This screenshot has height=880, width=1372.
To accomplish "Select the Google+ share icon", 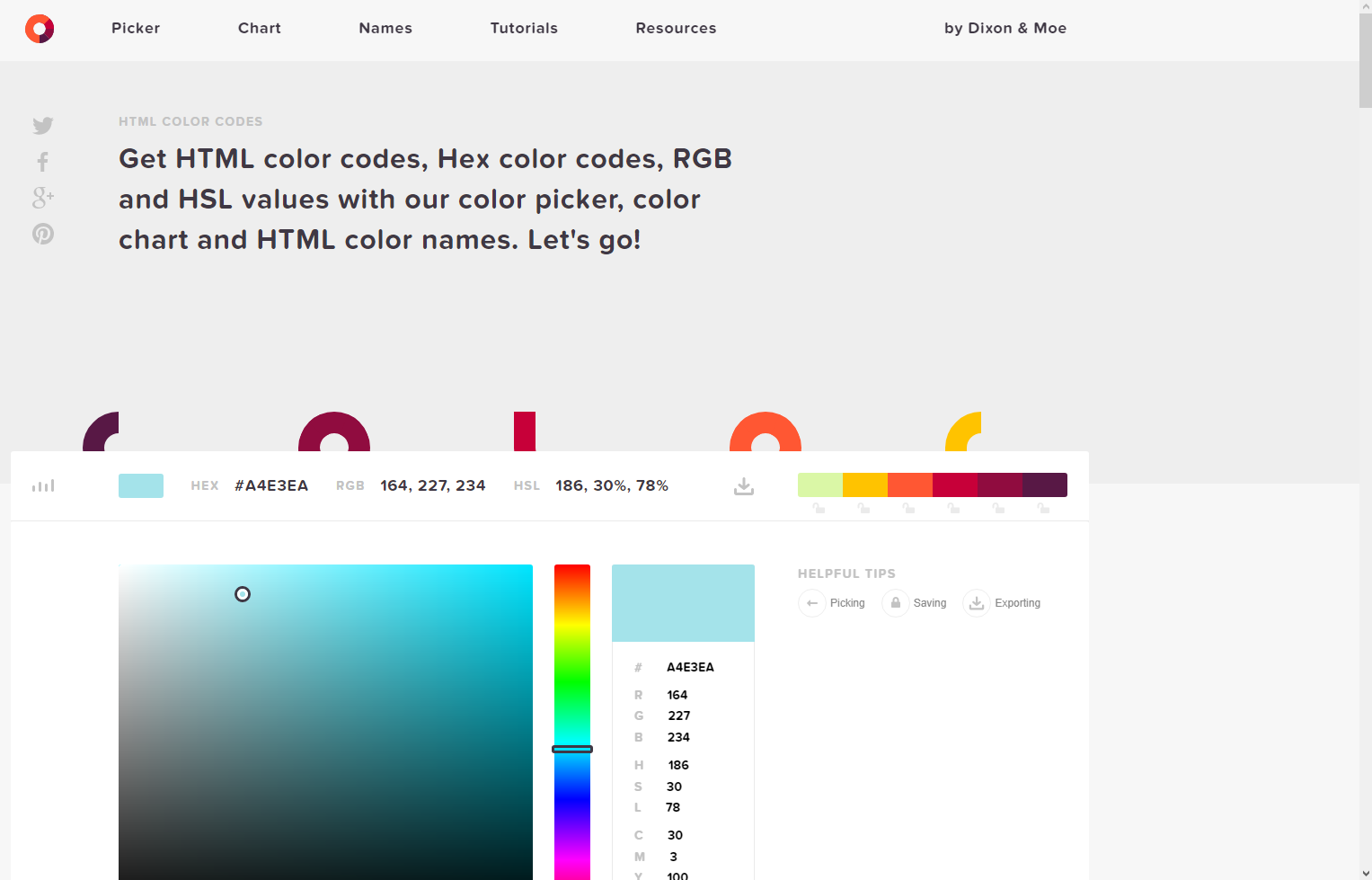I will (42, 199).
